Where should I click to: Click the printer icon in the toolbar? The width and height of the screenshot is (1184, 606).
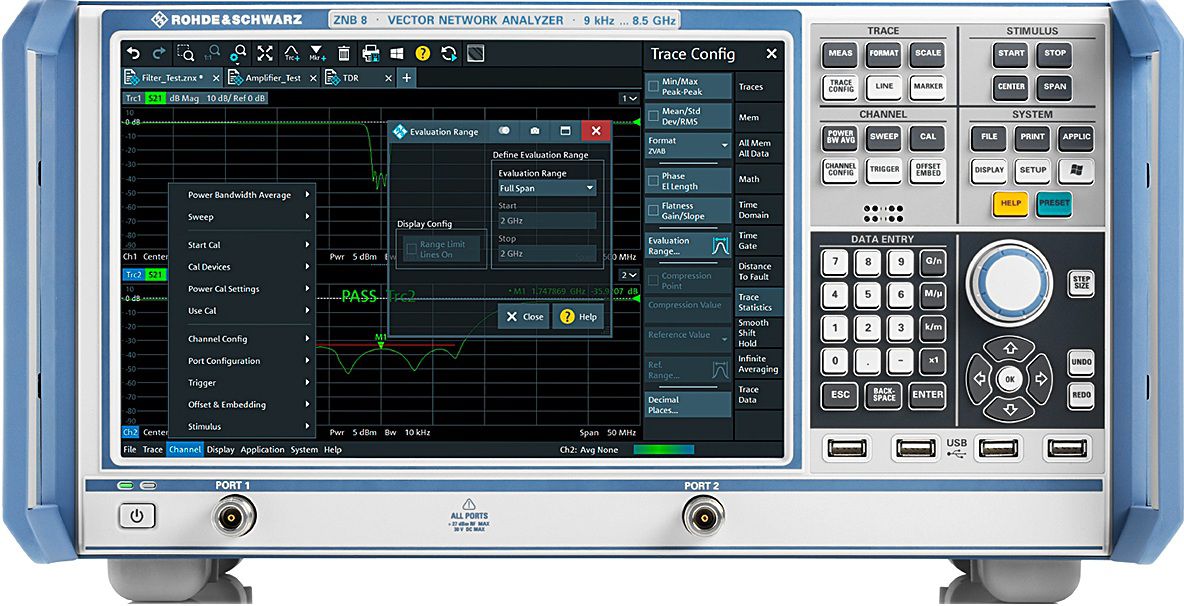click(x=370, y=53)
